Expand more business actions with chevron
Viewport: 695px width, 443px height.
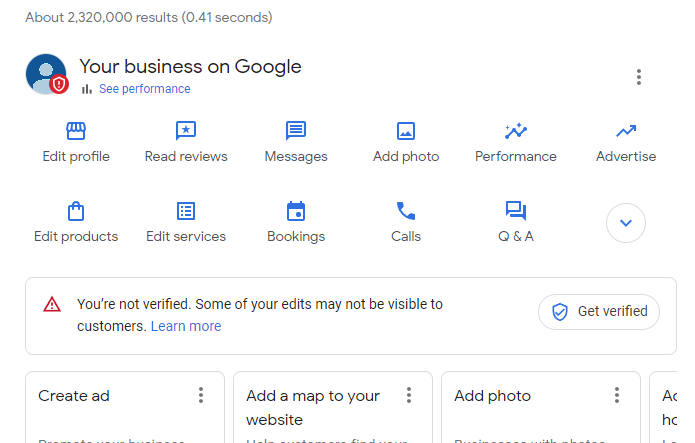tap(625, 223)
